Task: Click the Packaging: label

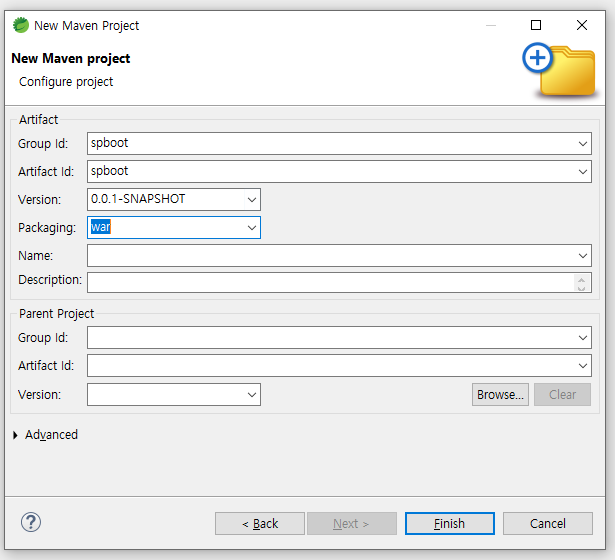Action: pos(47,228)
